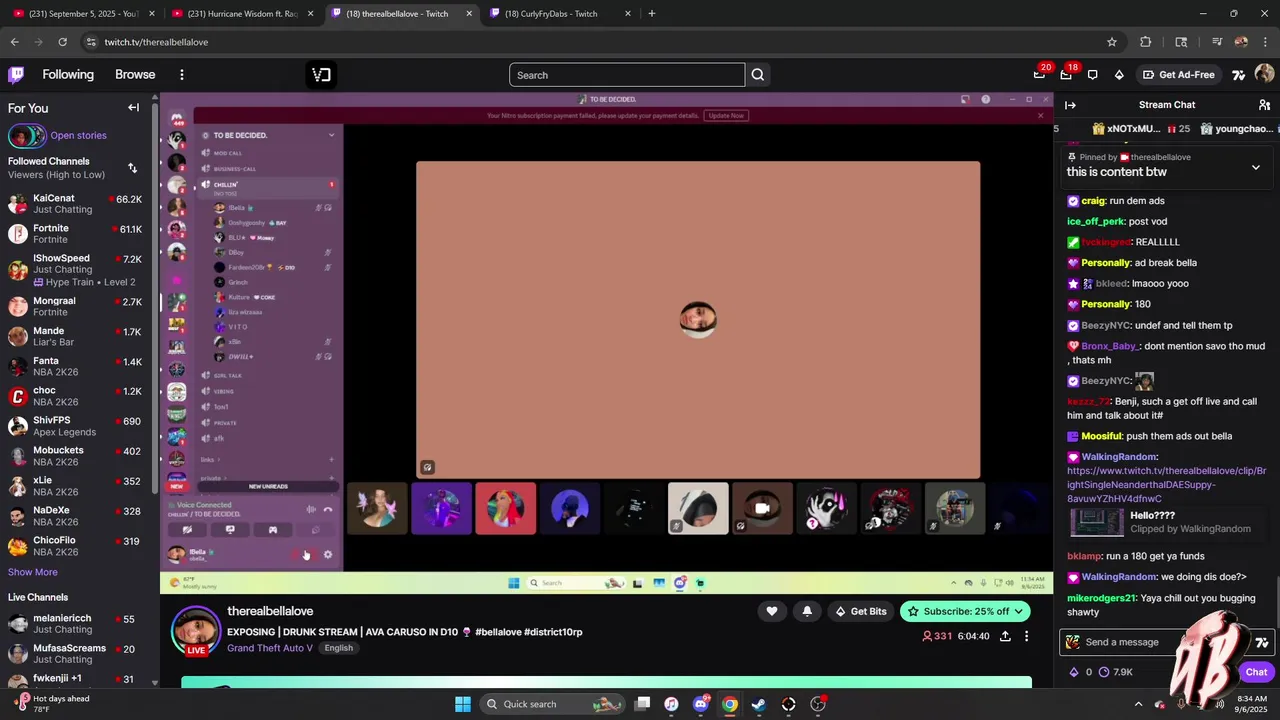Show hidden system tray icons
The image size is (1280, 720).
1138,704
